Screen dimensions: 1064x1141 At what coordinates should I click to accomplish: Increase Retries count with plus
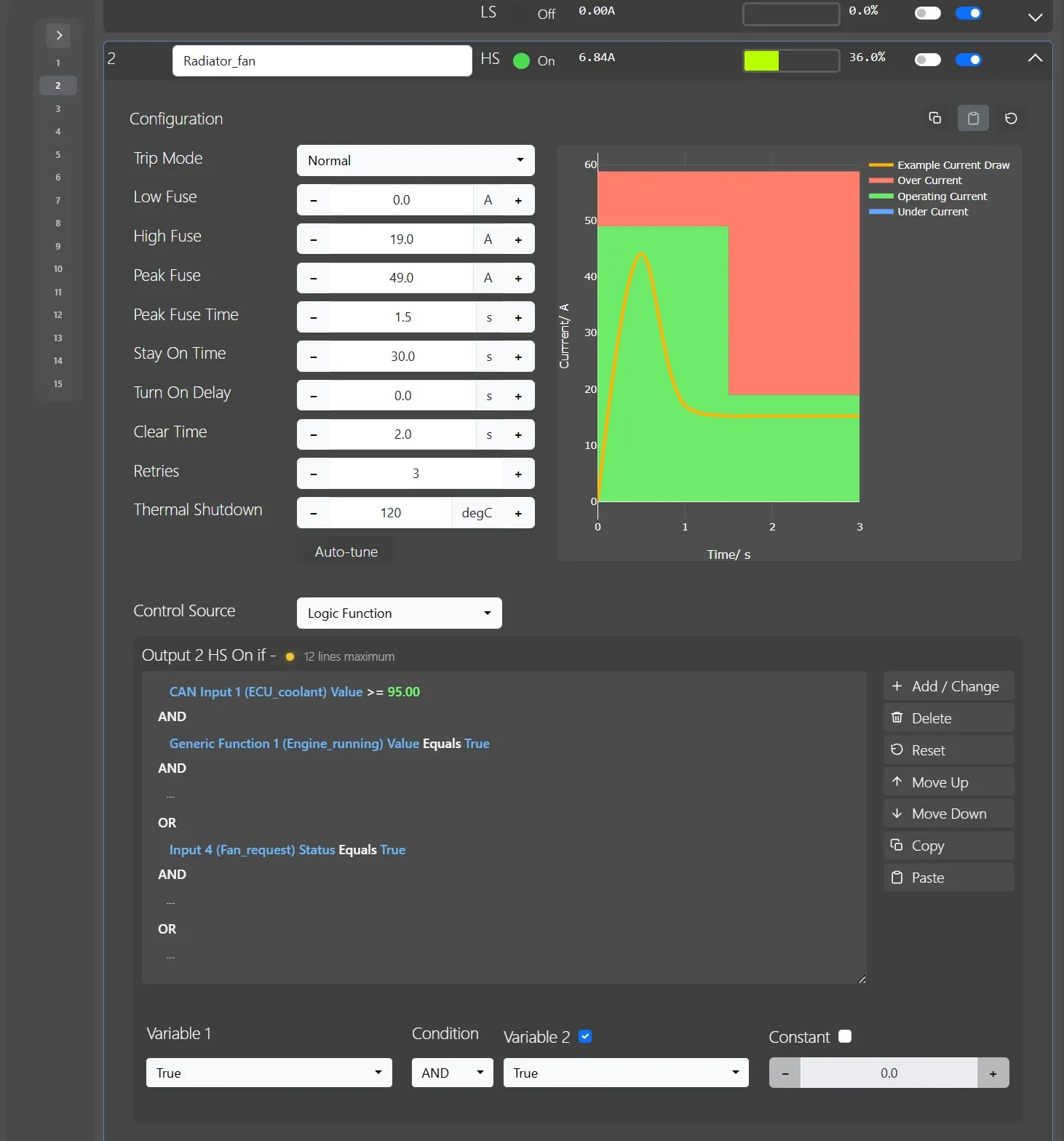518,474
